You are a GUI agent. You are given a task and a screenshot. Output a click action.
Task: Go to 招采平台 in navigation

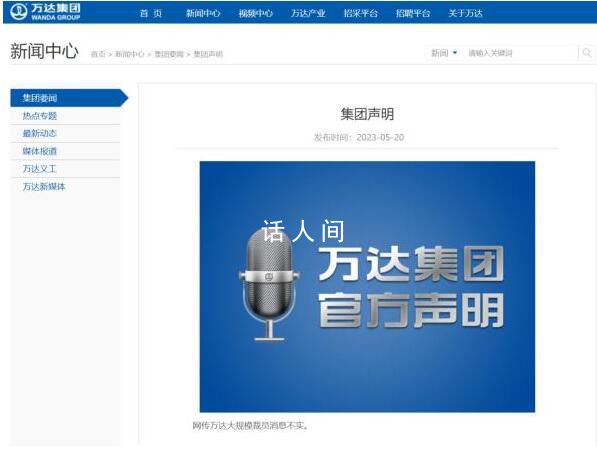[361, 13]
